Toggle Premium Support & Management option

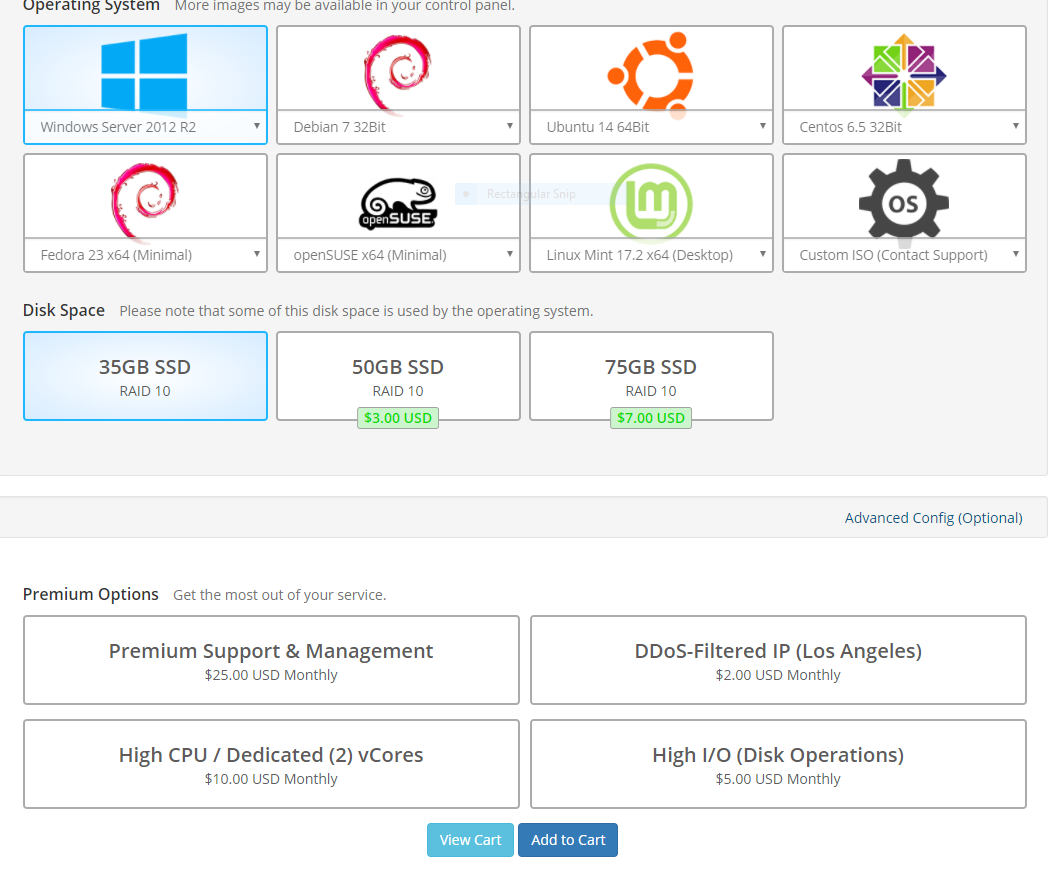click(x=271, y=660)
